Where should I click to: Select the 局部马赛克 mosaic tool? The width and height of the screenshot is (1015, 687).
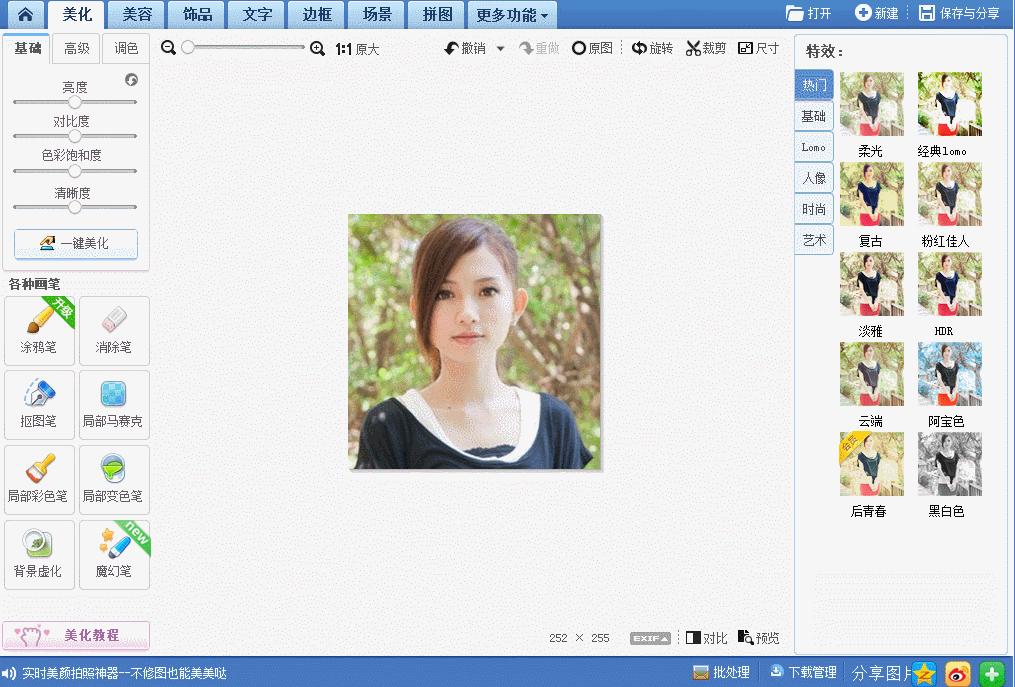pos(114,404)
